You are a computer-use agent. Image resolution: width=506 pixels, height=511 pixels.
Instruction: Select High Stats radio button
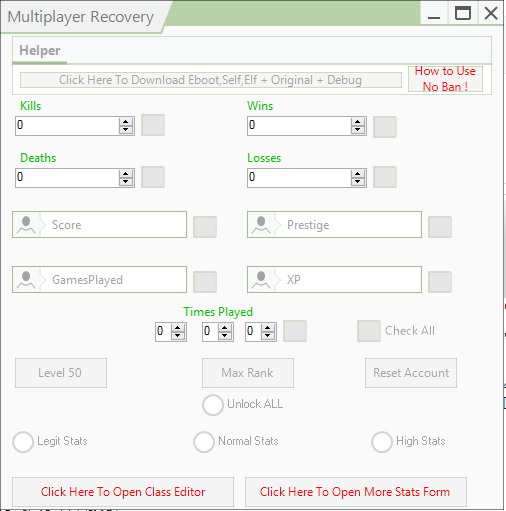click(382, 442)
